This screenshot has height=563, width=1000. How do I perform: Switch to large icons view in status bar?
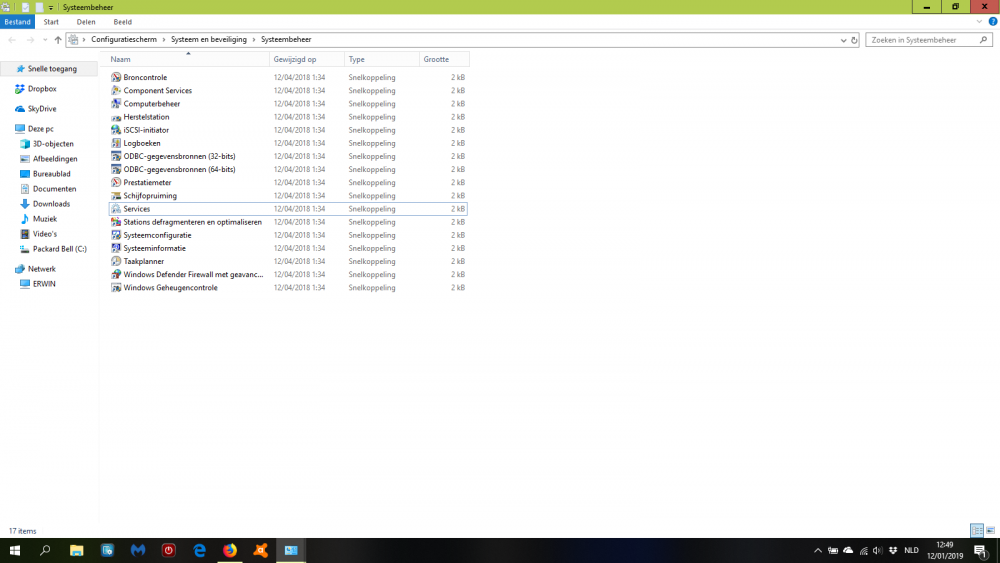[990, 531]
